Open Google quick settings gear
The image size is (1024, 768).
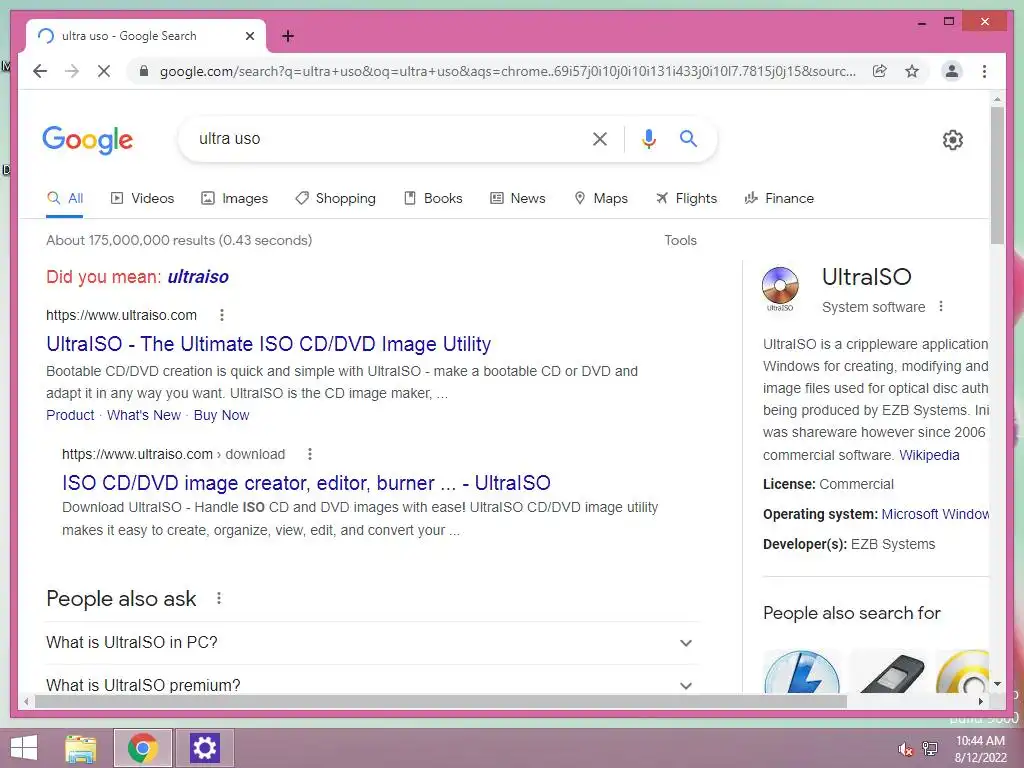click(x=953, y=140)
